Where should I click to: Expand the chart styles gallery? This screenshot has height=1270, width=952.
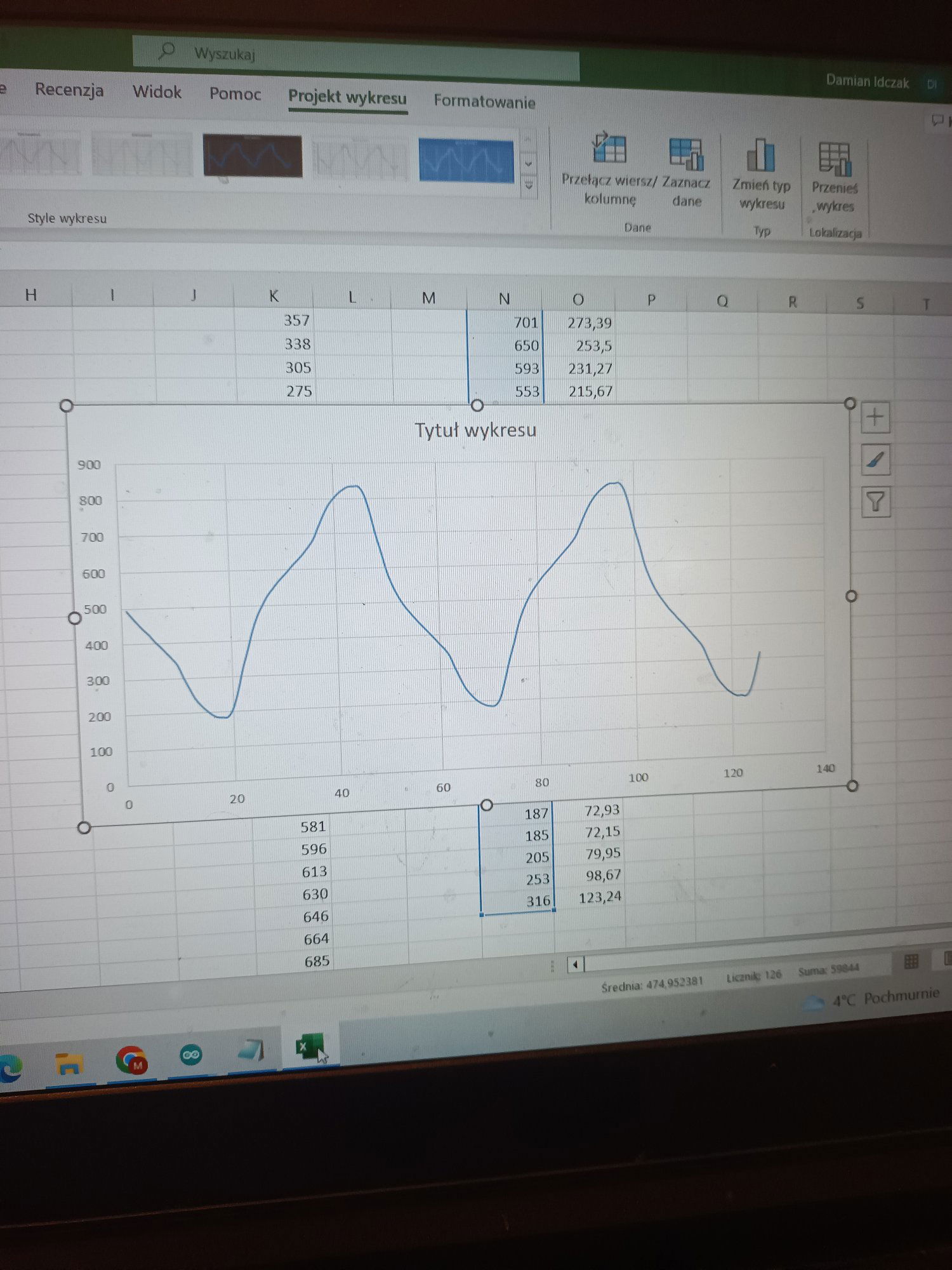coord(529,187)
